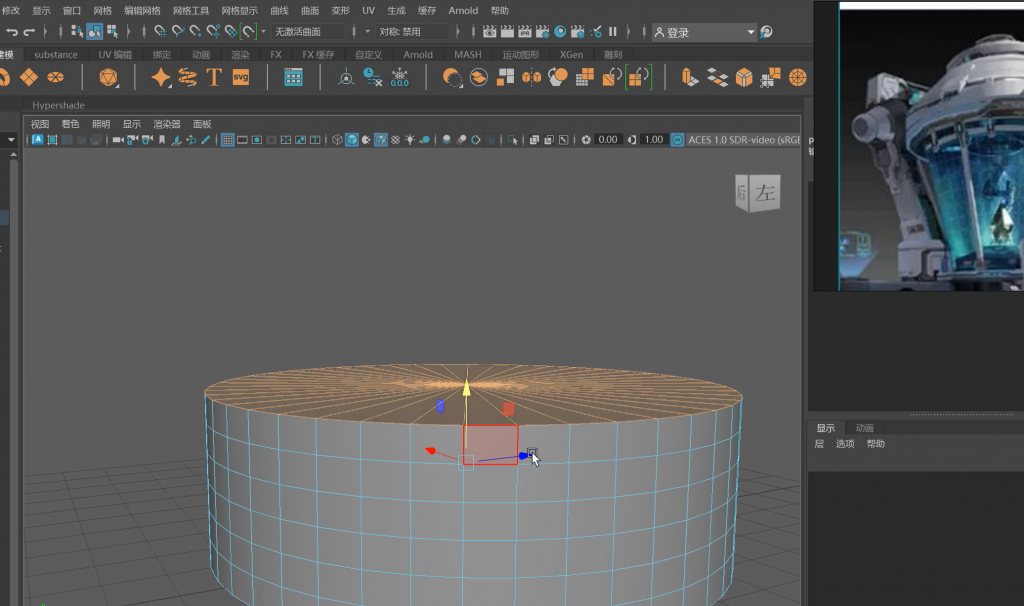
Task: Switch to the MASH shelf tab
Action: tap(468, 54)
